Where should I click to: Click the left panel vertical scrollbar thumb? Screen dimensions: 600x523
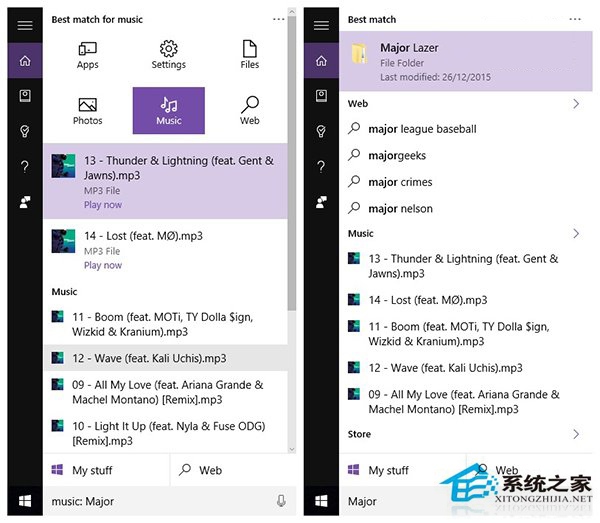292,163
